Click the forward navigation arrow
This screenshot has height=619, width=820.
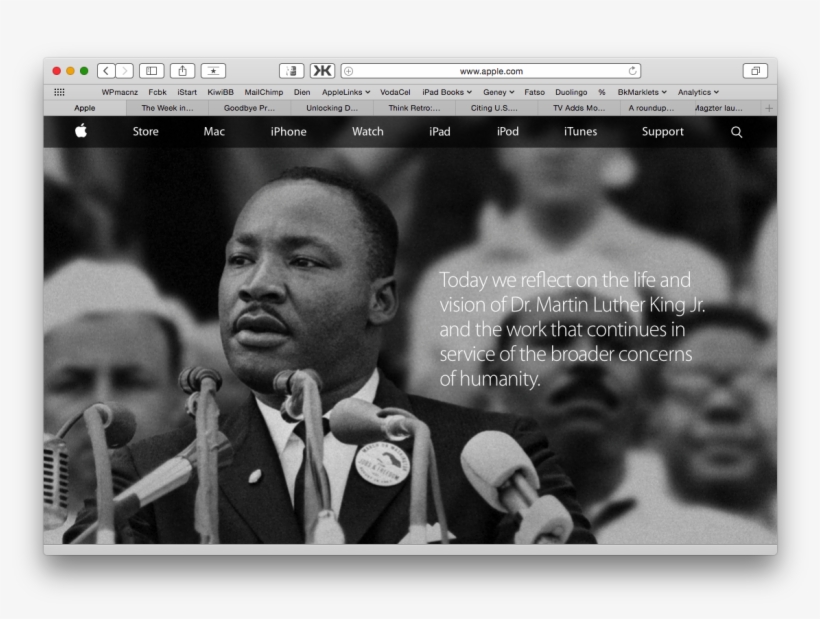tap(123, 70)
